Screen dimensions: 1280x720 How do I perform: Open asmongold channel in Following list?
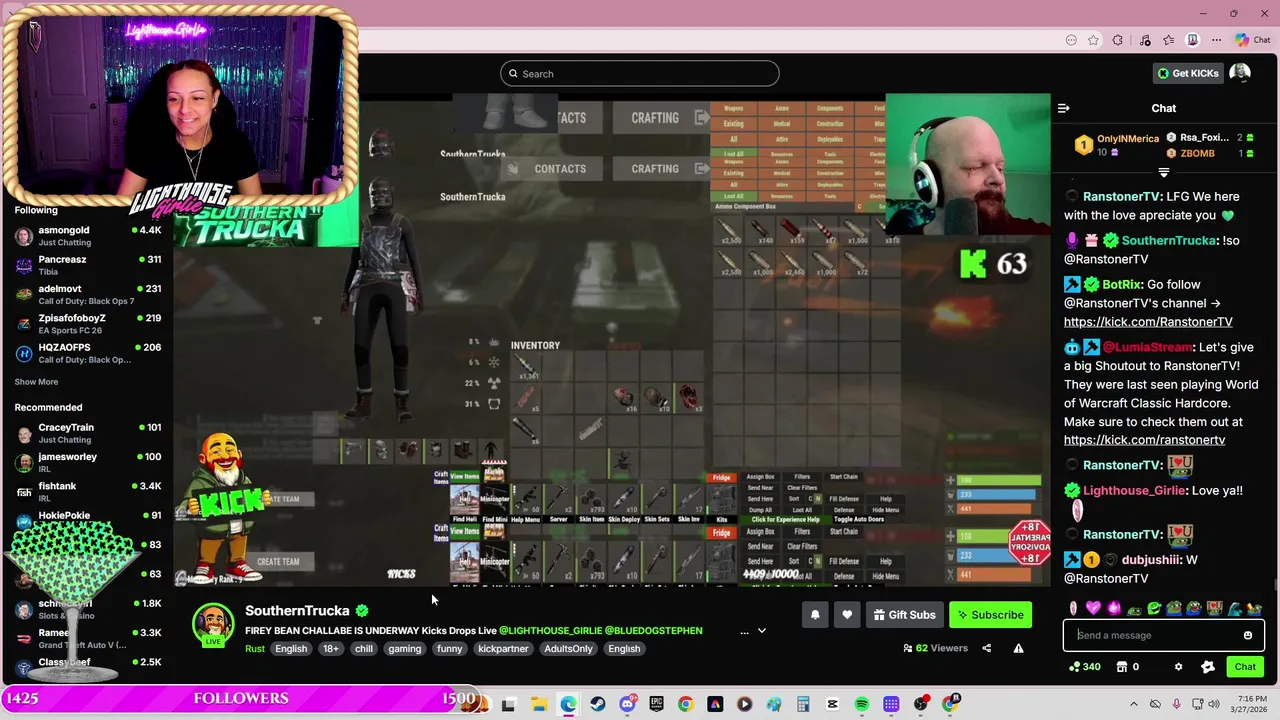(88, 236)
